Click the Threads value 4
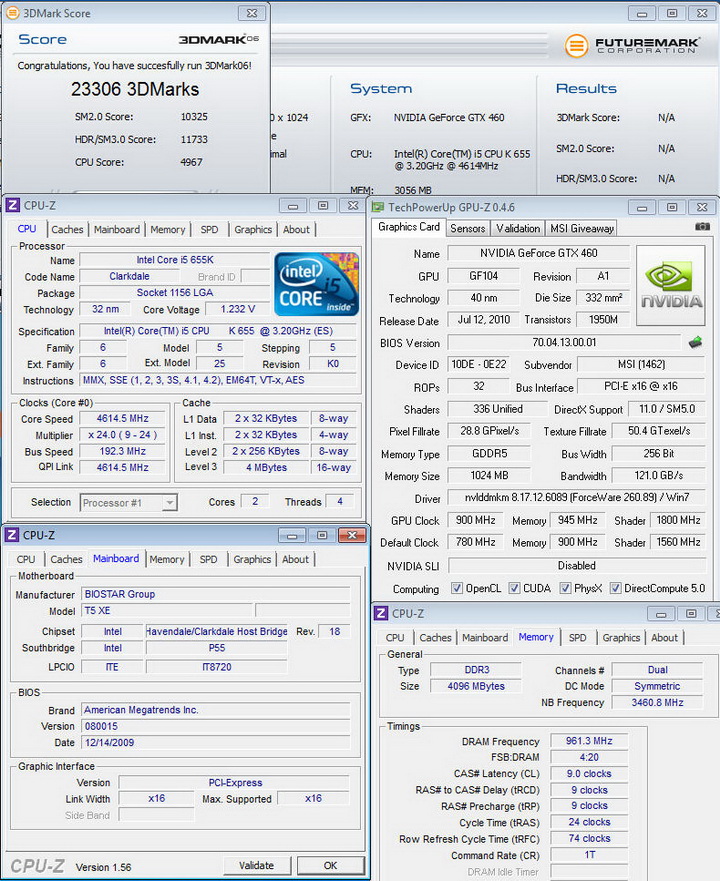Image resolution: width=720 pixels, height=881 pixels. pos(339,501)
